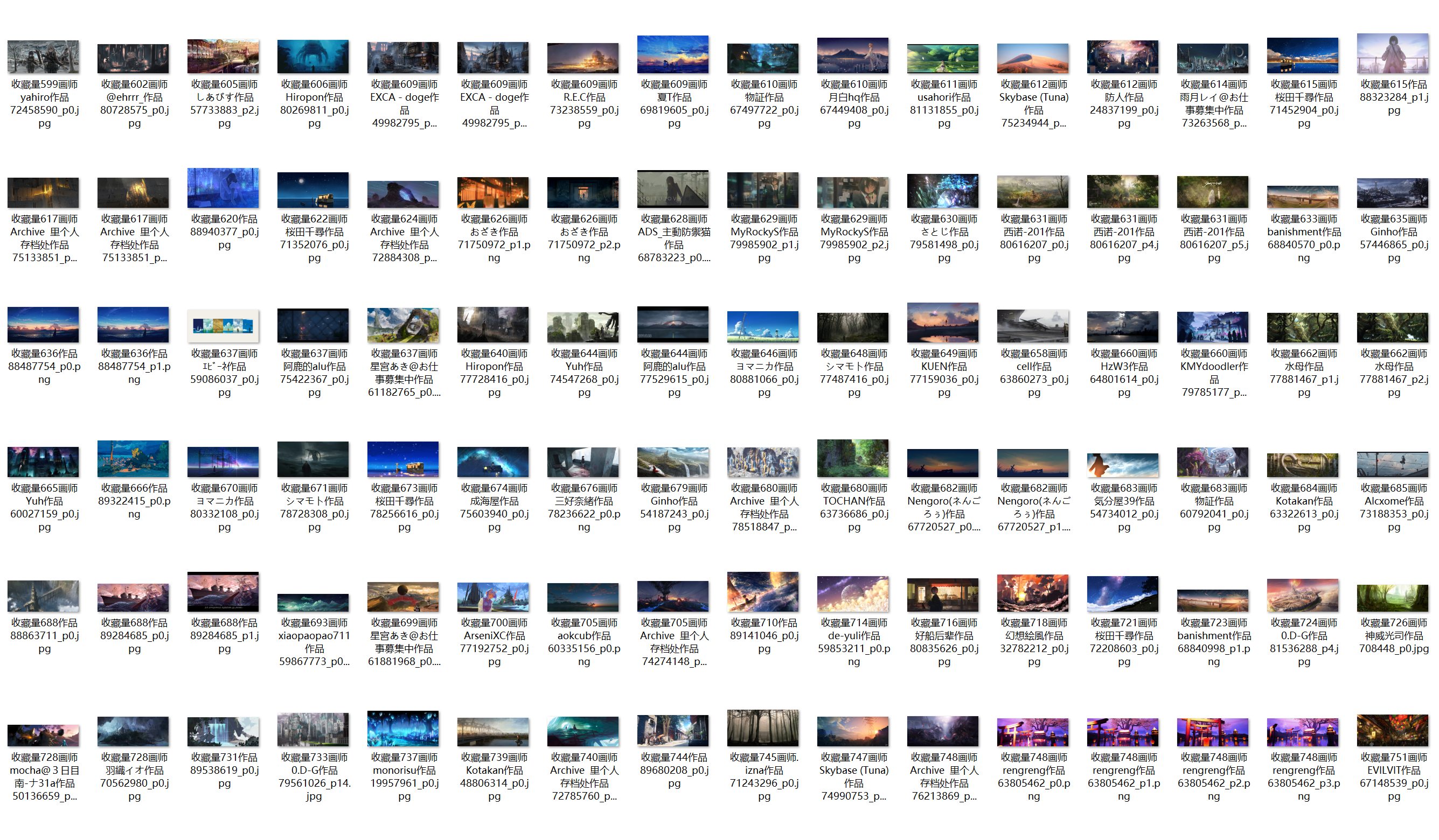Click the rengreng 63805462_p2.png thumbnail
This screenshot has height=840, width=1439.
[x=1212, y=732]
